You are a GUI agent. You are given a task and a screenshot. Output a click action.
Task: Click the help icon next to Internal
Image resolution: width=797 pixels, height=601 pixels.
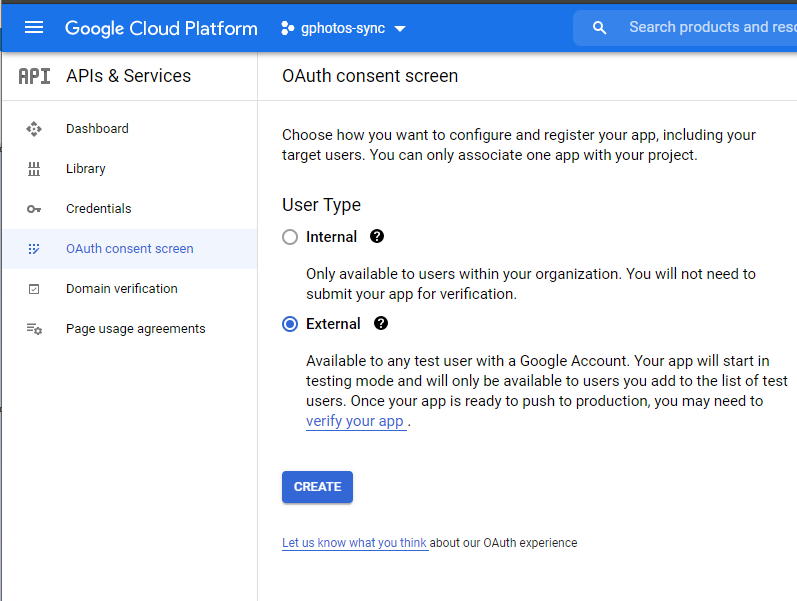click(x=377, y=237)
